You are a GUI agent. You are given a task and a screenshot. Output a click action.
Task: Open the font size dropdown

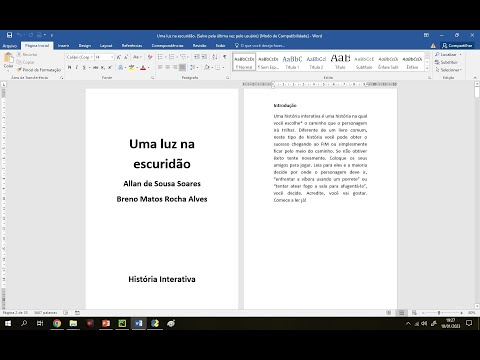(112, 57)
